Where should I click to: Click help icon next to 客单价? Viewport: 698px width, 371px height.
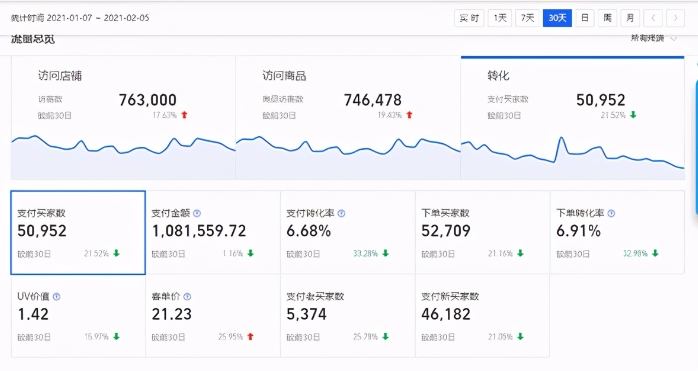pyautogui.click(x=187, y=297)
